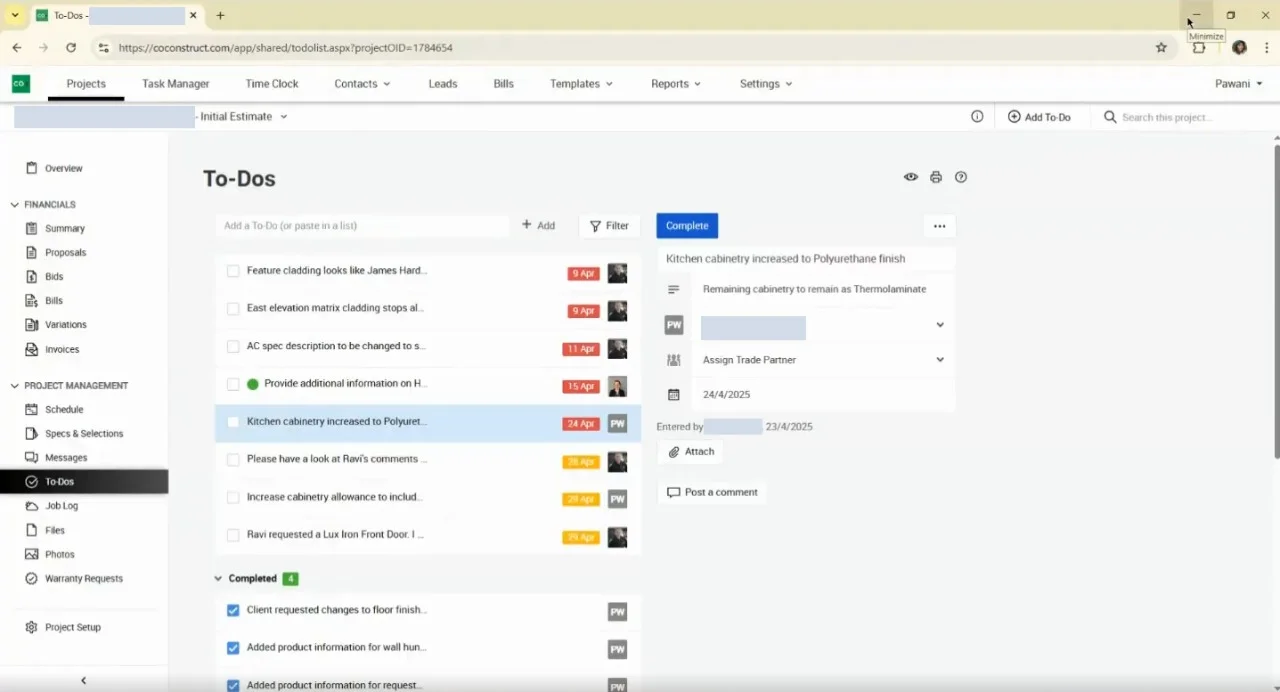Check the Feature cladding to-do checkbox
1280x692 pixels.
coord(233,271)
